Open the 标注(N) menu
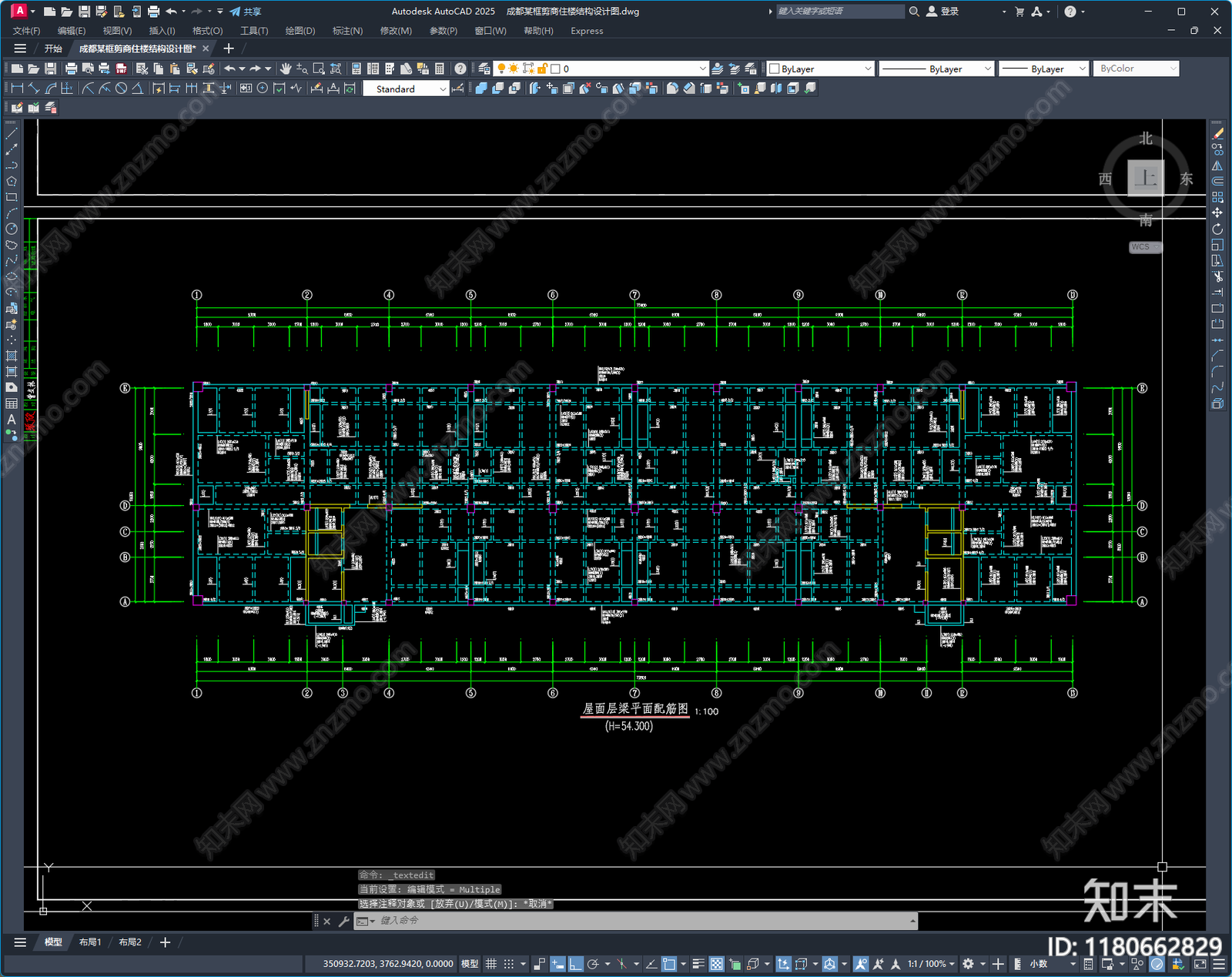 point(347,31)
